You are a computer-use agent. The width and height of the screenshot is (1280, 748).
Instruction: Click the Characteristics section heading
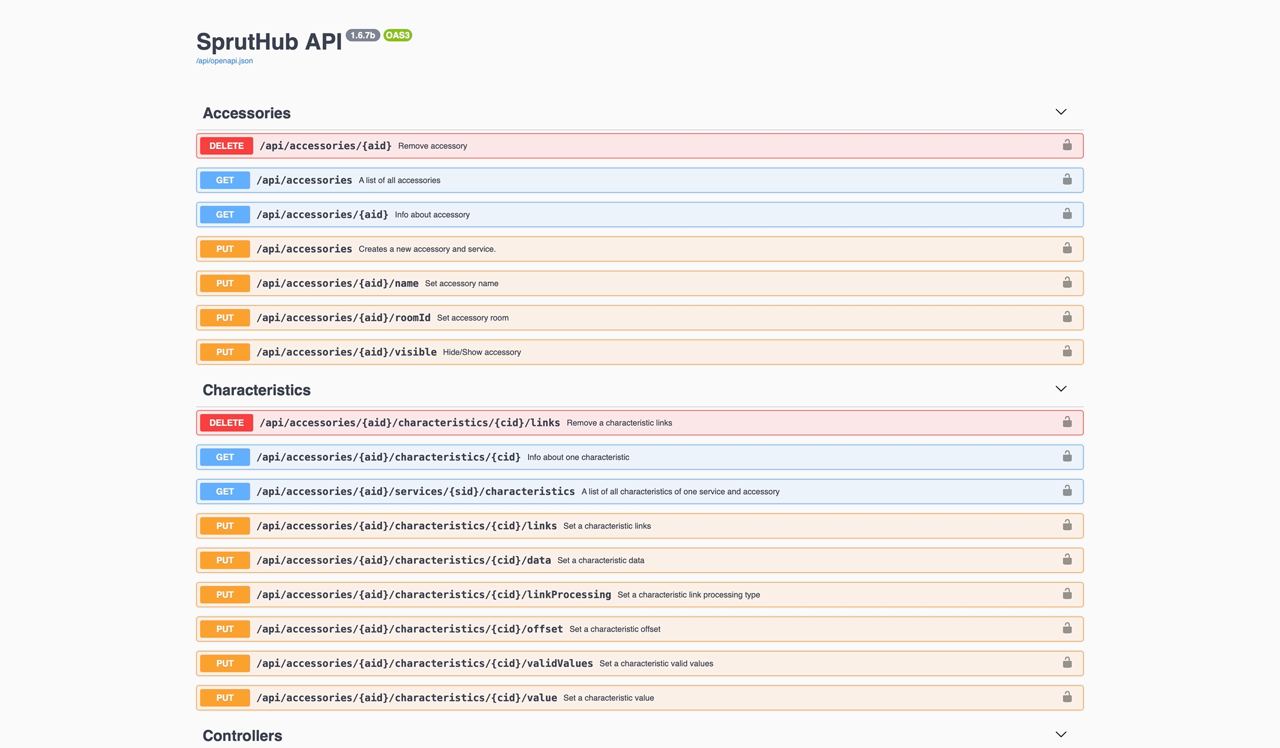256,390
